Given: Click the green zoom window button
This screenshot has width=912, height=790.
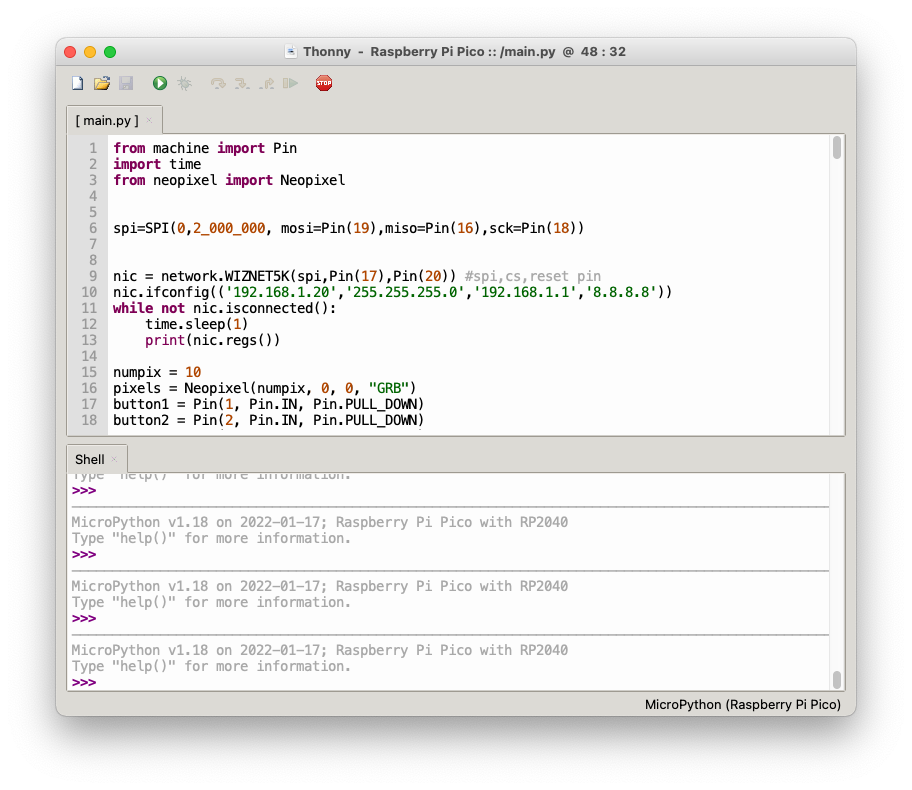Looking at the screenshot, I should tap(110, 52).
